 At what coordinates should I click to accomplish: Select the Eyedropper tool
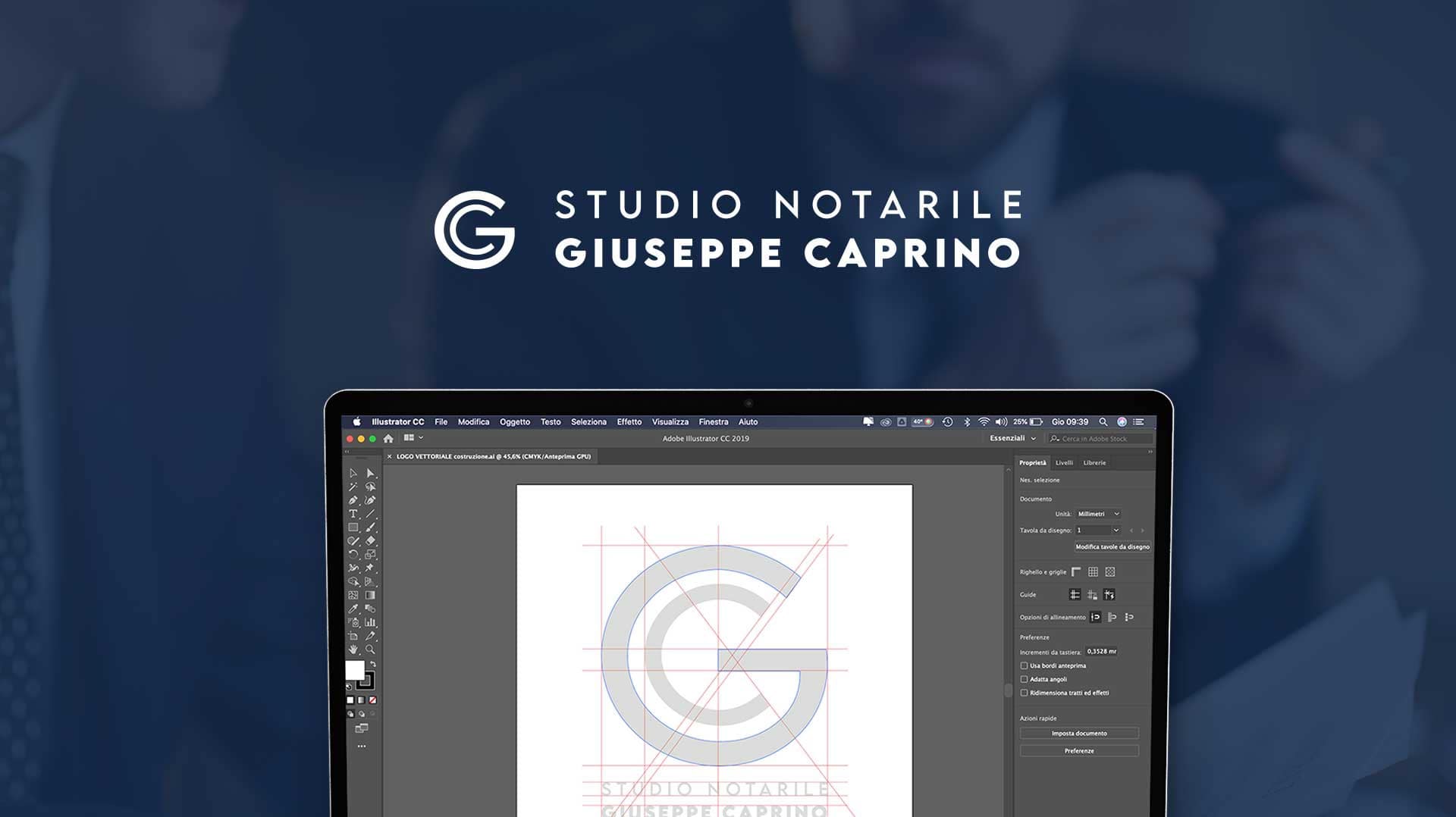click(x=353, y=609)
